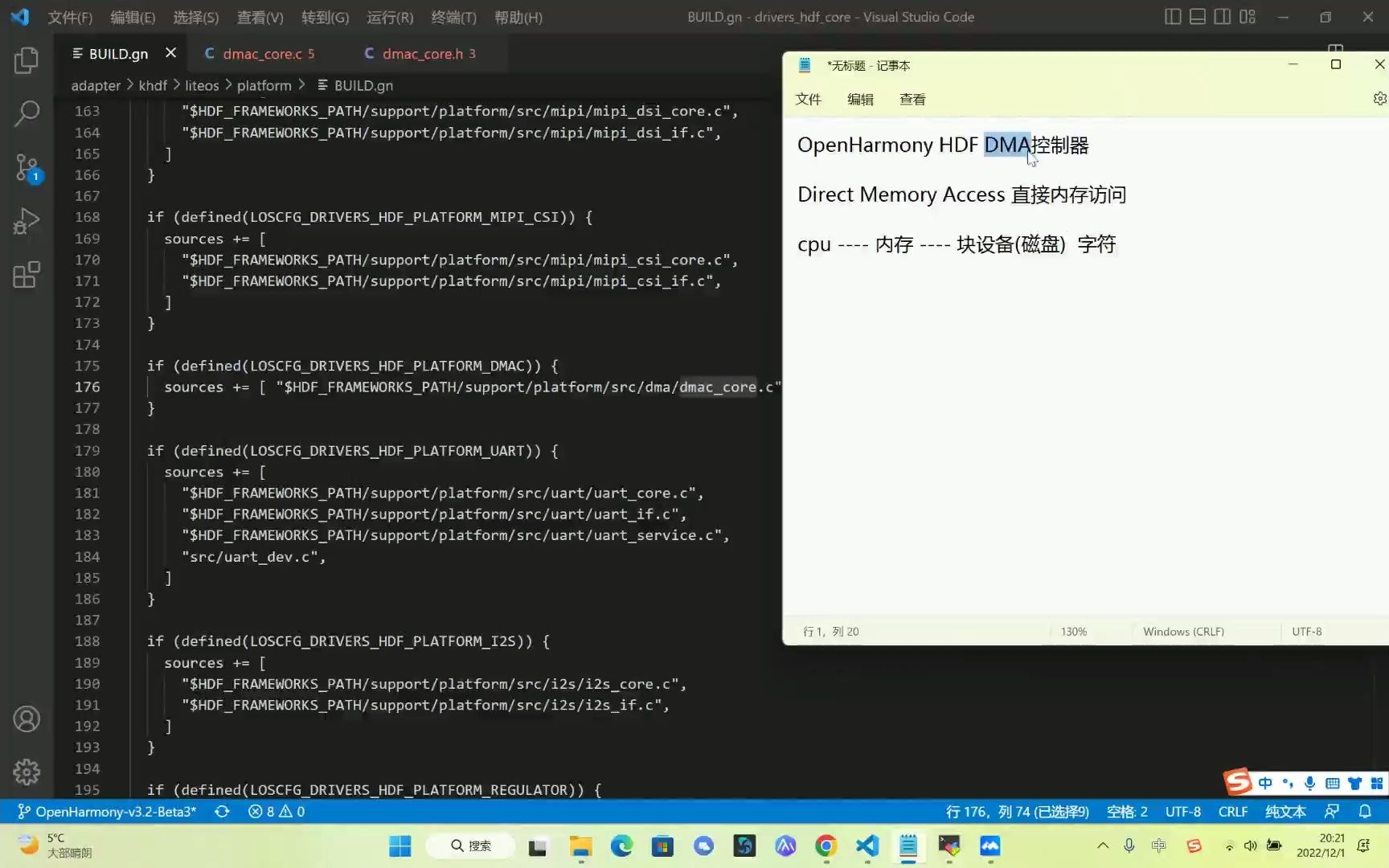The height and width of the screenshot is (868, 1389).
Task: Click the adapter breadcrumb segment
Action: click(x=96, y=85)
